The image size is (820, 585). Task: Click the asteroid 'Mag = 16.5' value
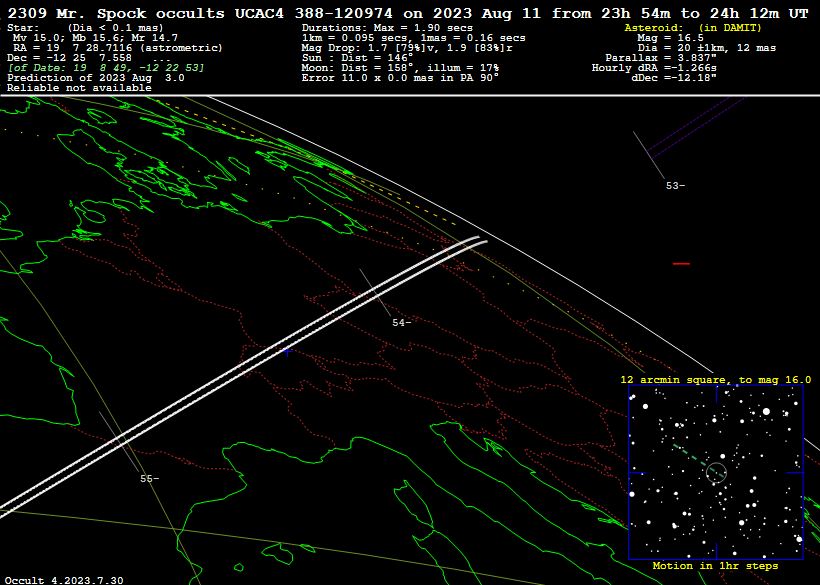tap(670, 38)
